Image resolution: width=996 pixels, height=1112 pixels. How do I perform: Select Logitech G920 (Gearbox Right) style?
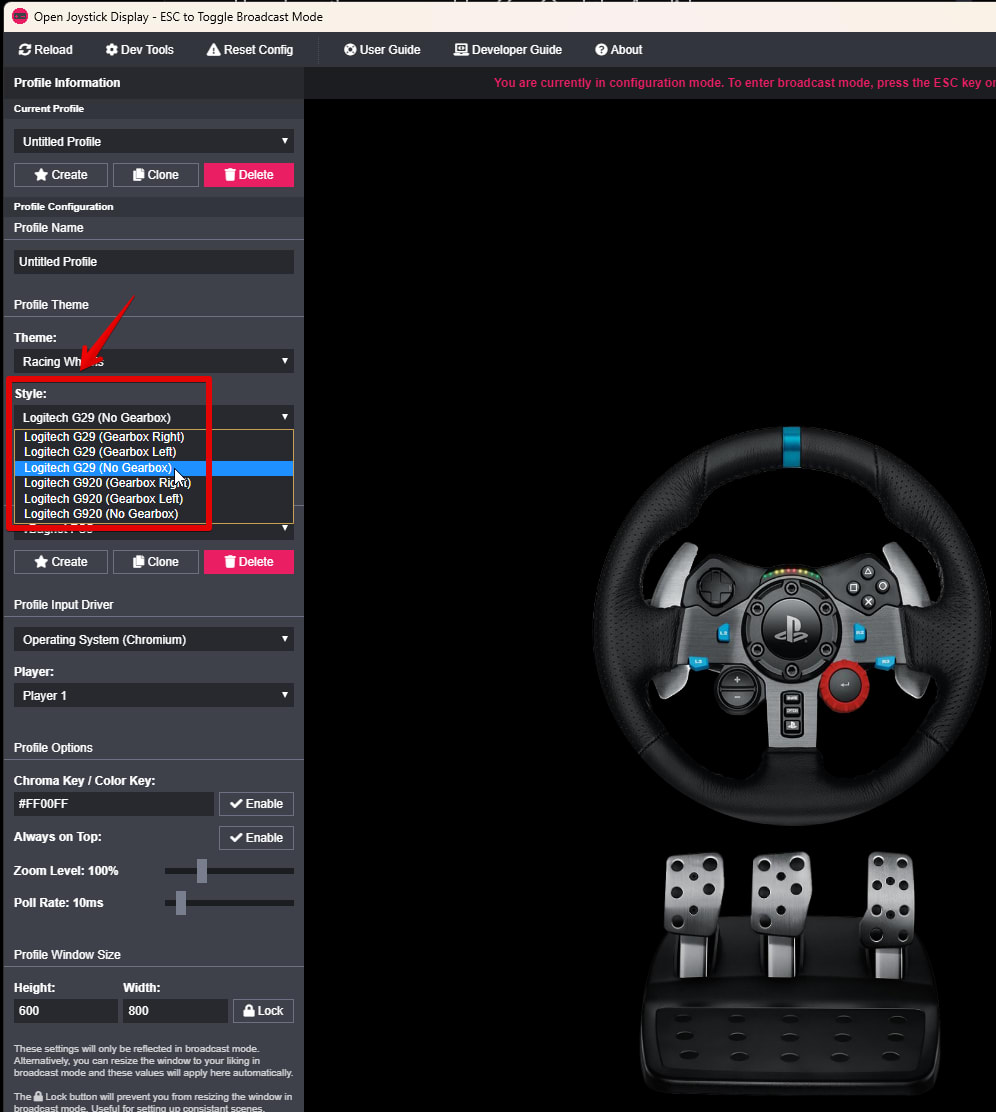click(x=154, y=483)
